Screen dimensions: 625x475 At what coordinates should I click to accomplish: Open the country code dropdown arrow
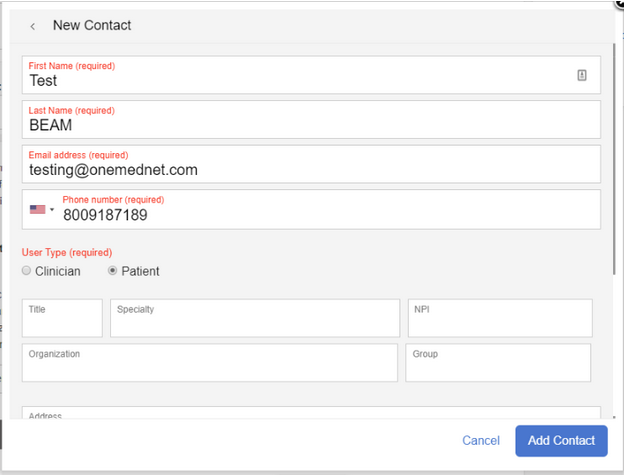click(x=52, y=210)
